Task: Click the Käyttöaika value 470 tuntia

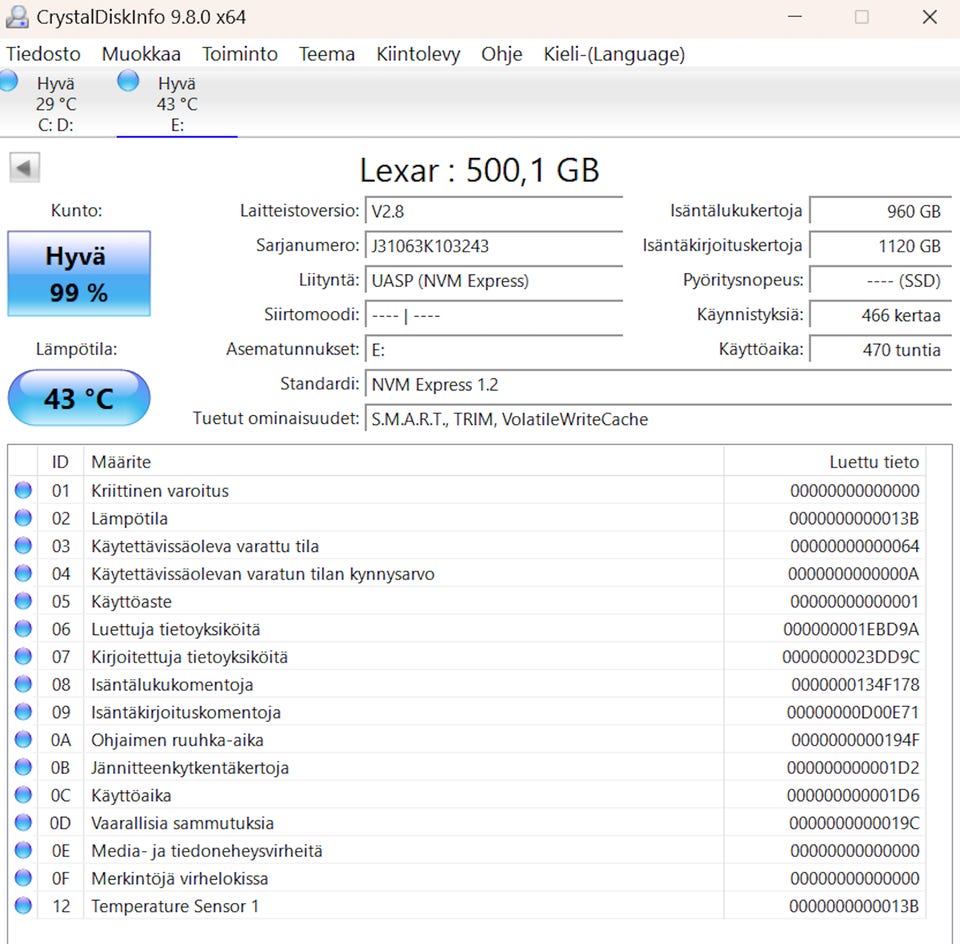Action: pos(880,350)
